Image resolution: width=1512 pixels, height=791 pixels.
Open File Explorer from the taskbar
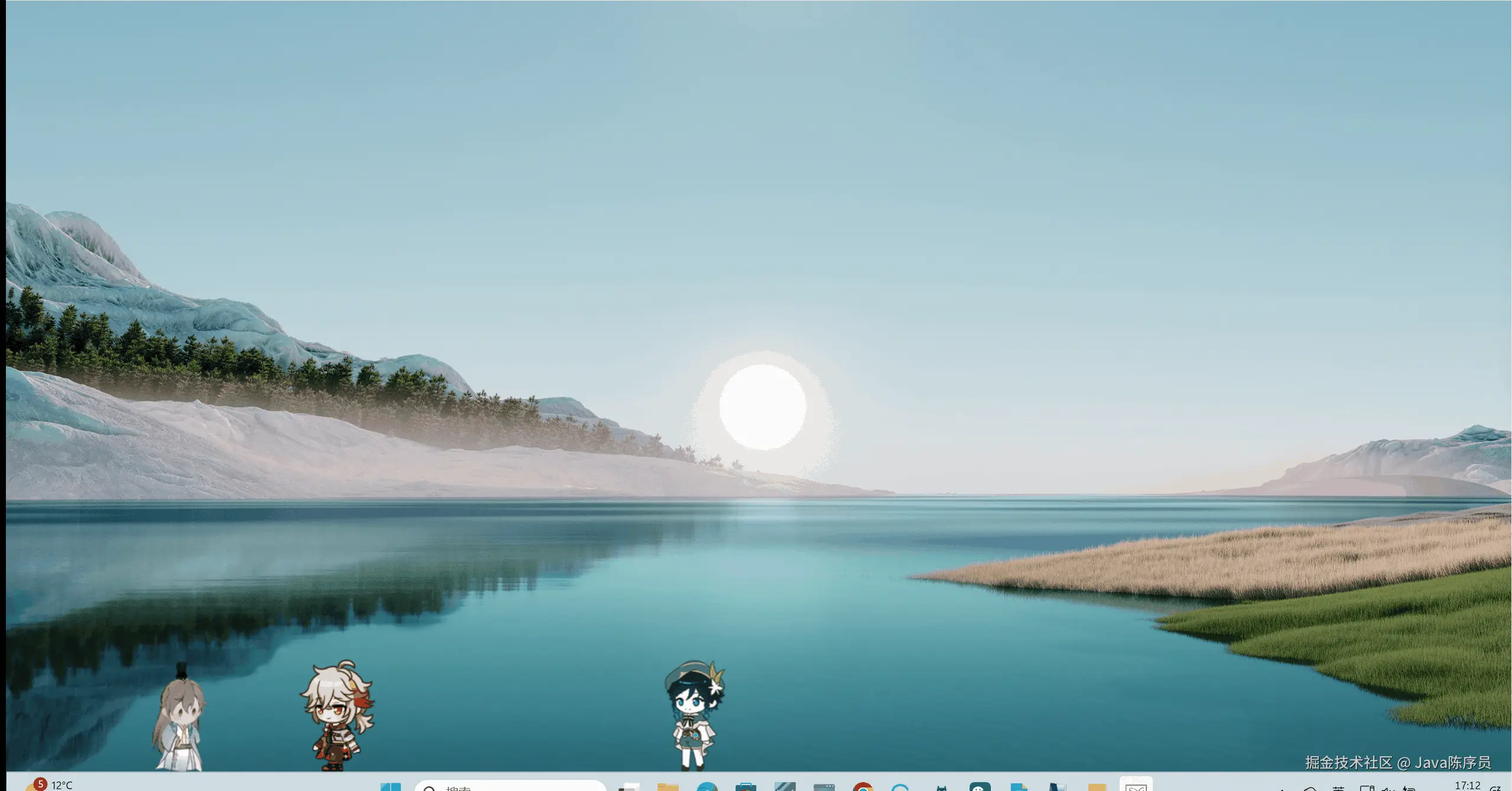668,787
